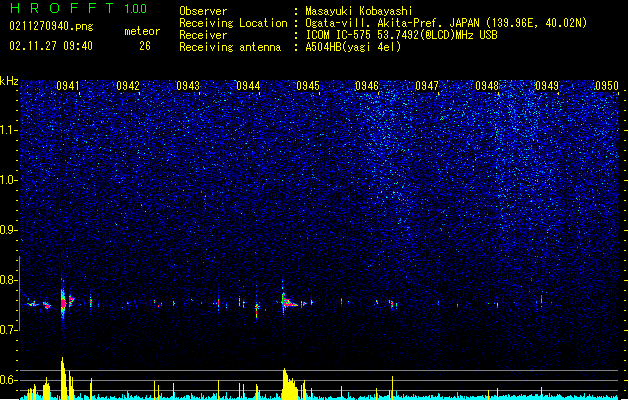The height and width of the screenshot is (400, 629).
Task: Click the date stamp 02.11.27 09:40
Action: pos(51,46)
